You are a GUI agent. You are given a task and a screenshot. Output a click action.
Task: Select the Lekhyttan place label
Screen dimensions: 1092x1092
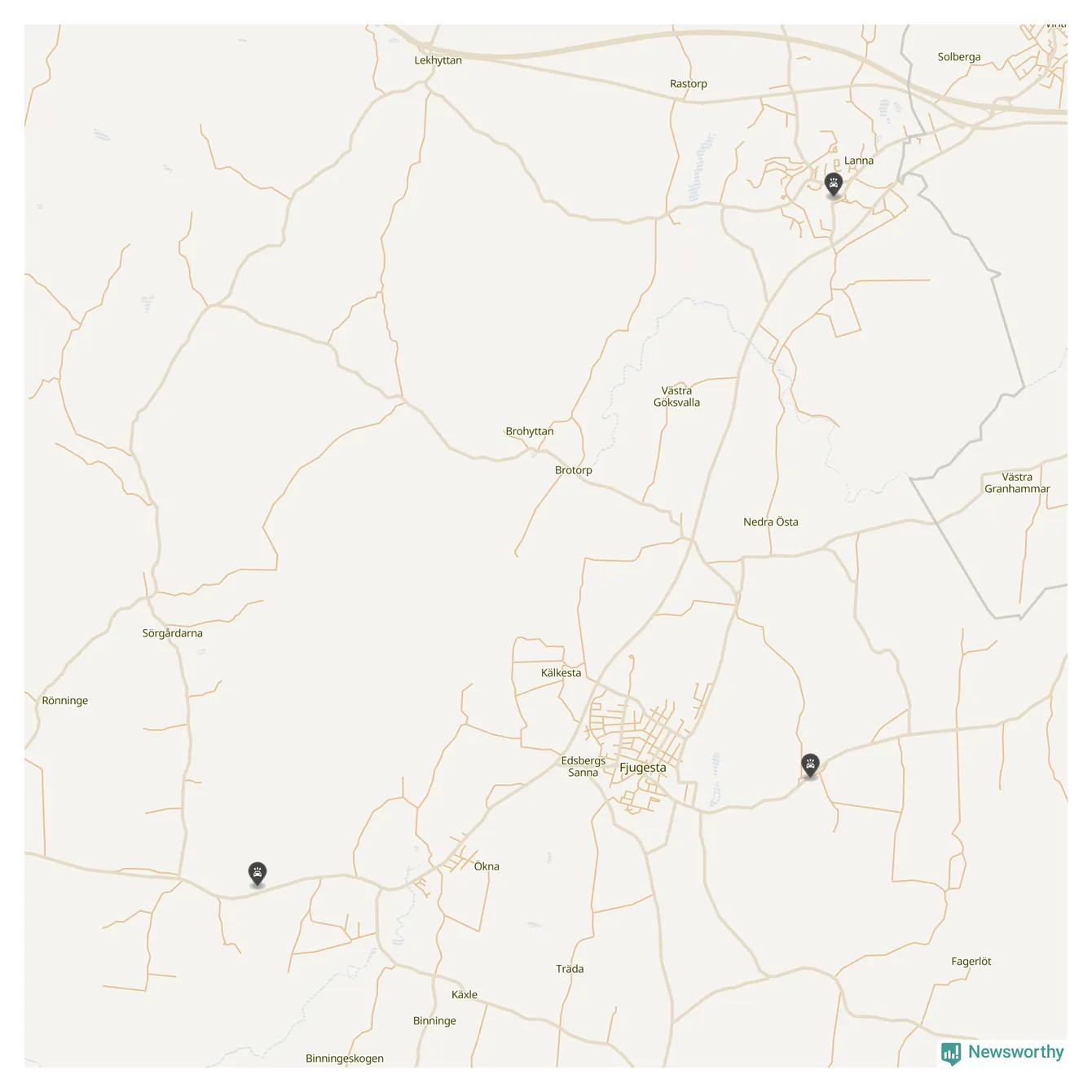pos(438,60)
